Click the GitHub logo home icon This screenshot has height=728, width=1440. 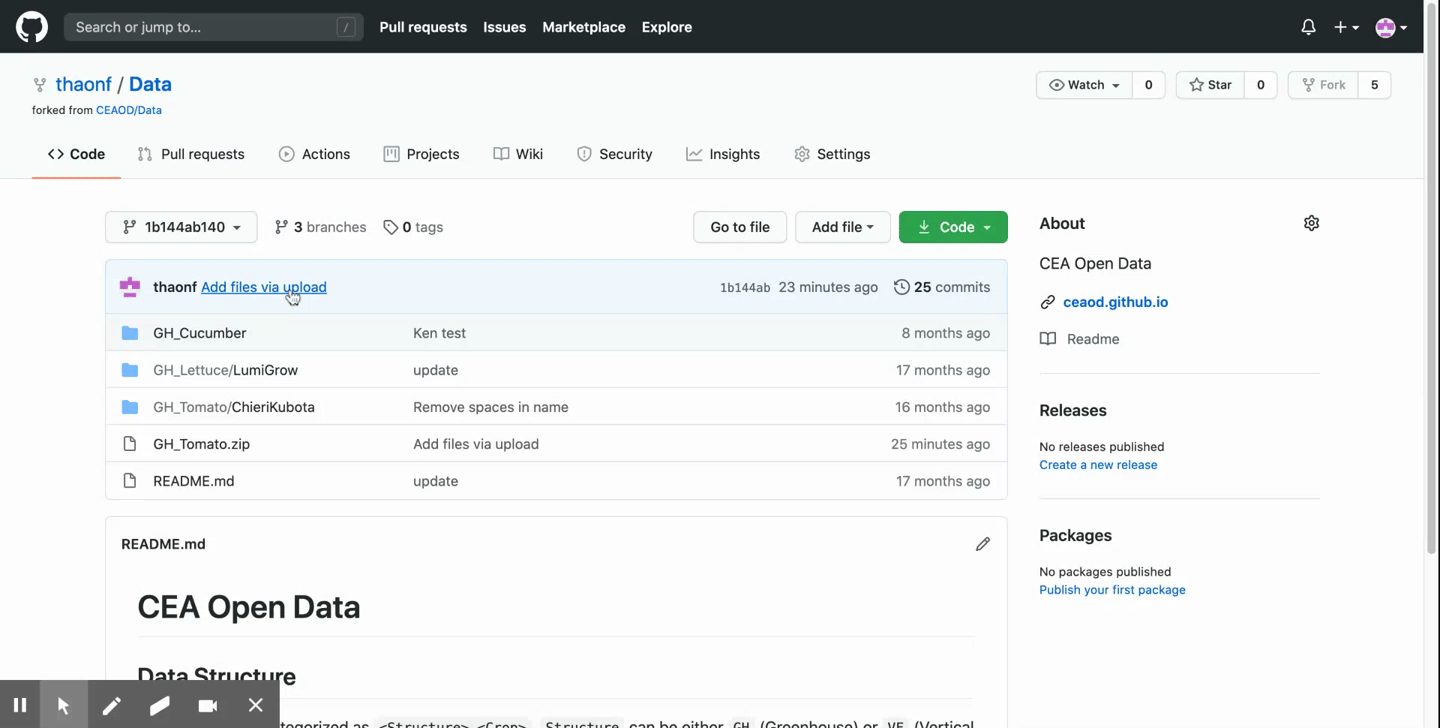point(32,27)
